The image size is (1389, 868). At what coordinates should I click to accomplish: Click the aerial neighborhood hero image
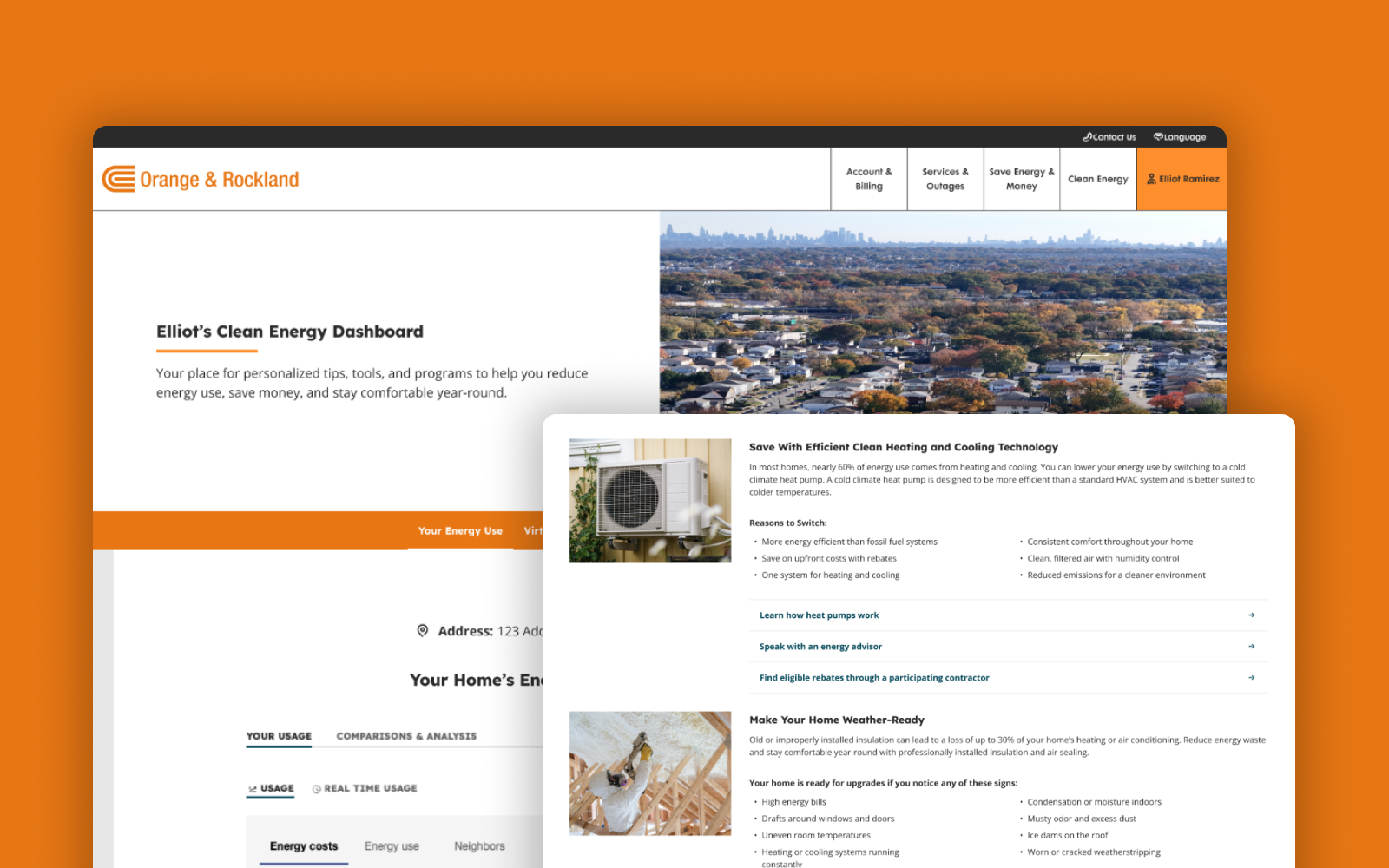click(943, 312)
